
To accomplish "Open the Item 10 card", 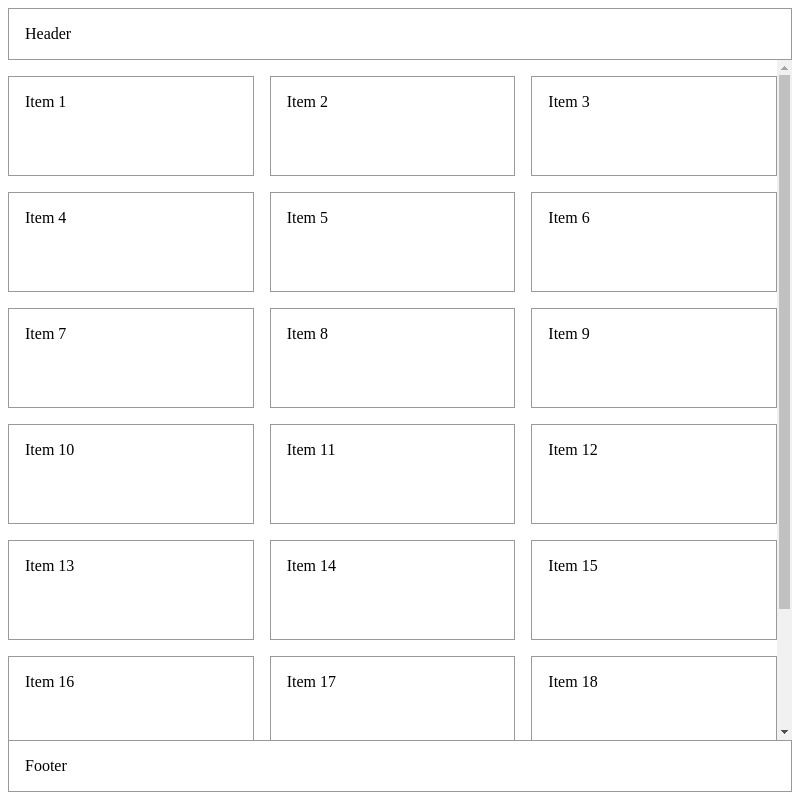I will click(x=131, y=474).
